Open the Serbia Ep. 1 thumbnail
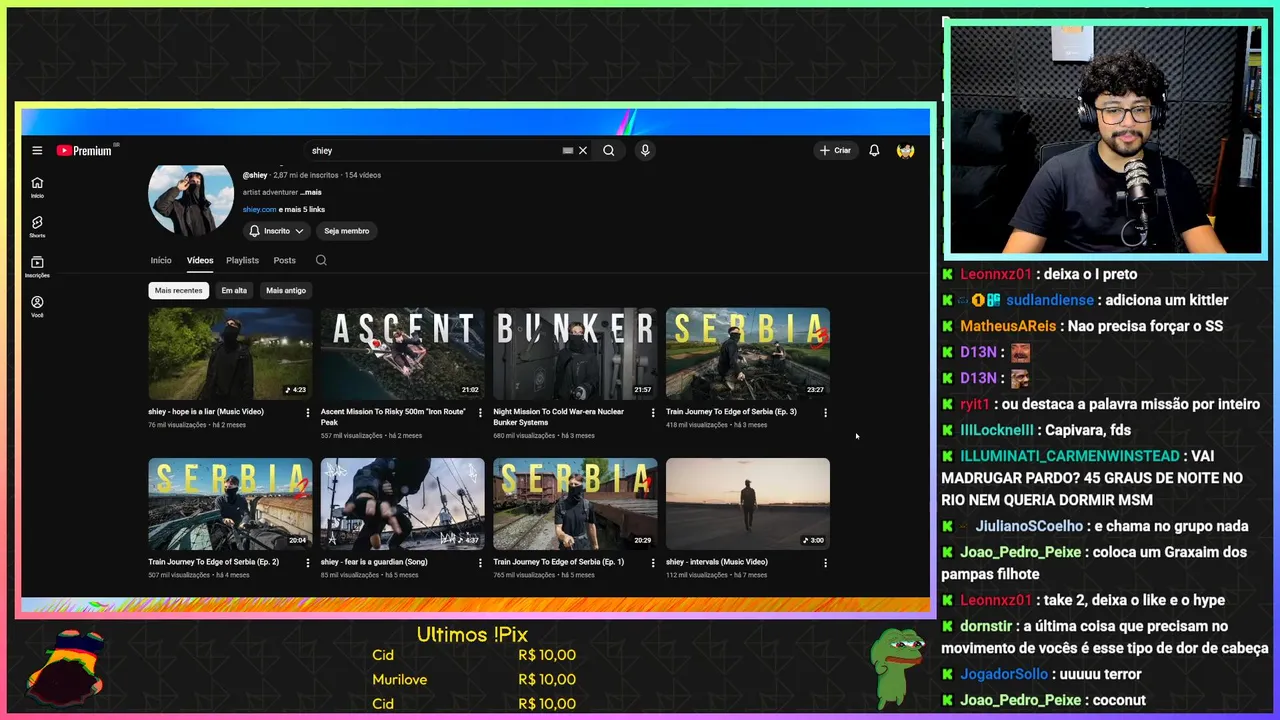This screenshot has width=1280, height=720. coord(575,504)
